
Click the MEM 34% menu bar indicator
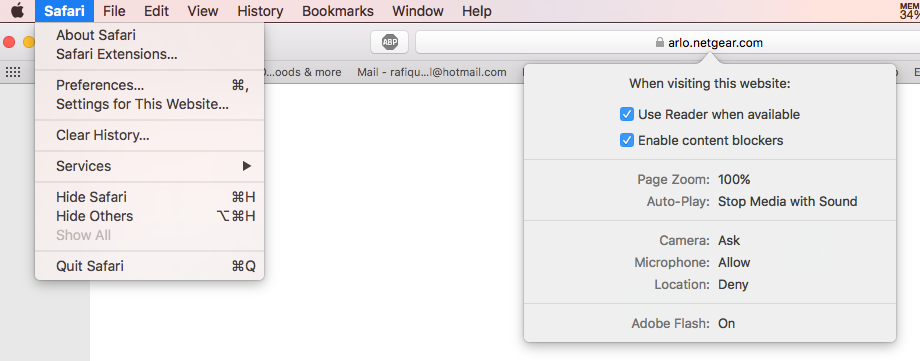point(909,11)
